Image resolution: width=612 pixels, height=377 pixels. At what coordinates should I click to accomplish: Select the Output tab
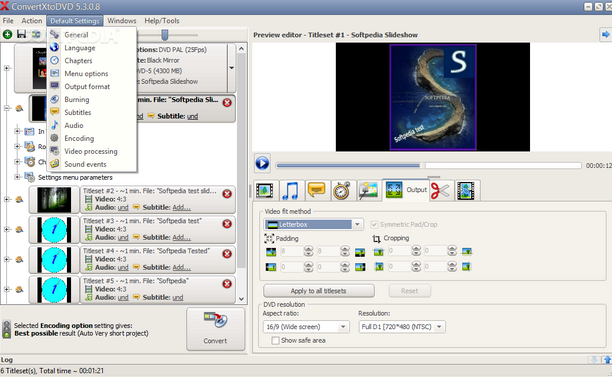(x=406, y=190)
